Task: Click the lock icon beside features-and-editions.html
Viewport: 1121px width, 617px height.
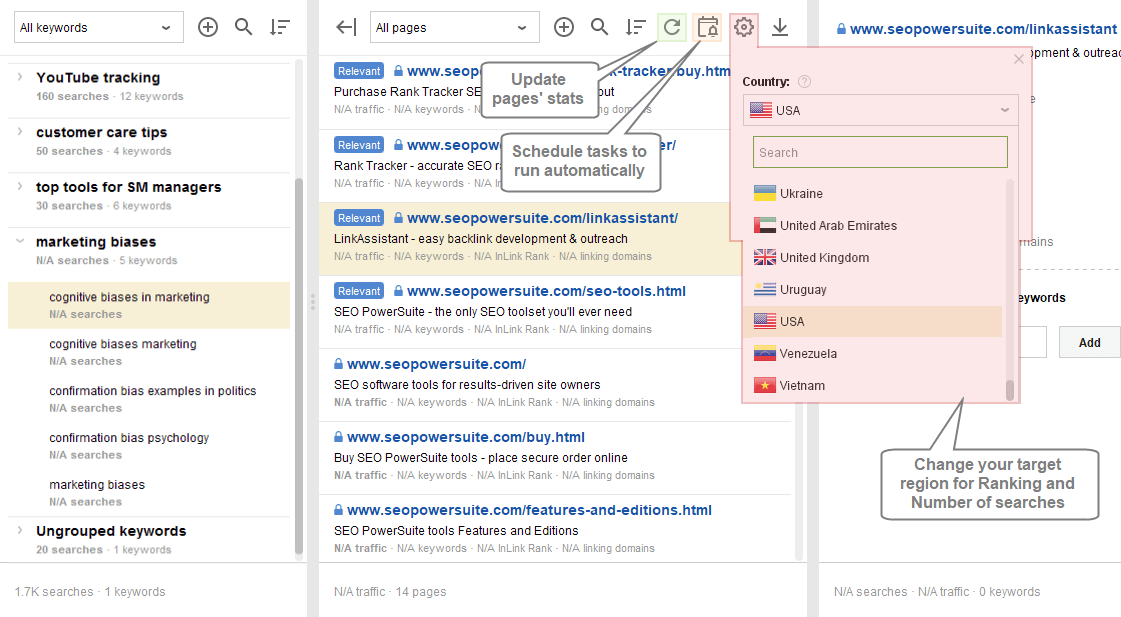Action: 338,510
